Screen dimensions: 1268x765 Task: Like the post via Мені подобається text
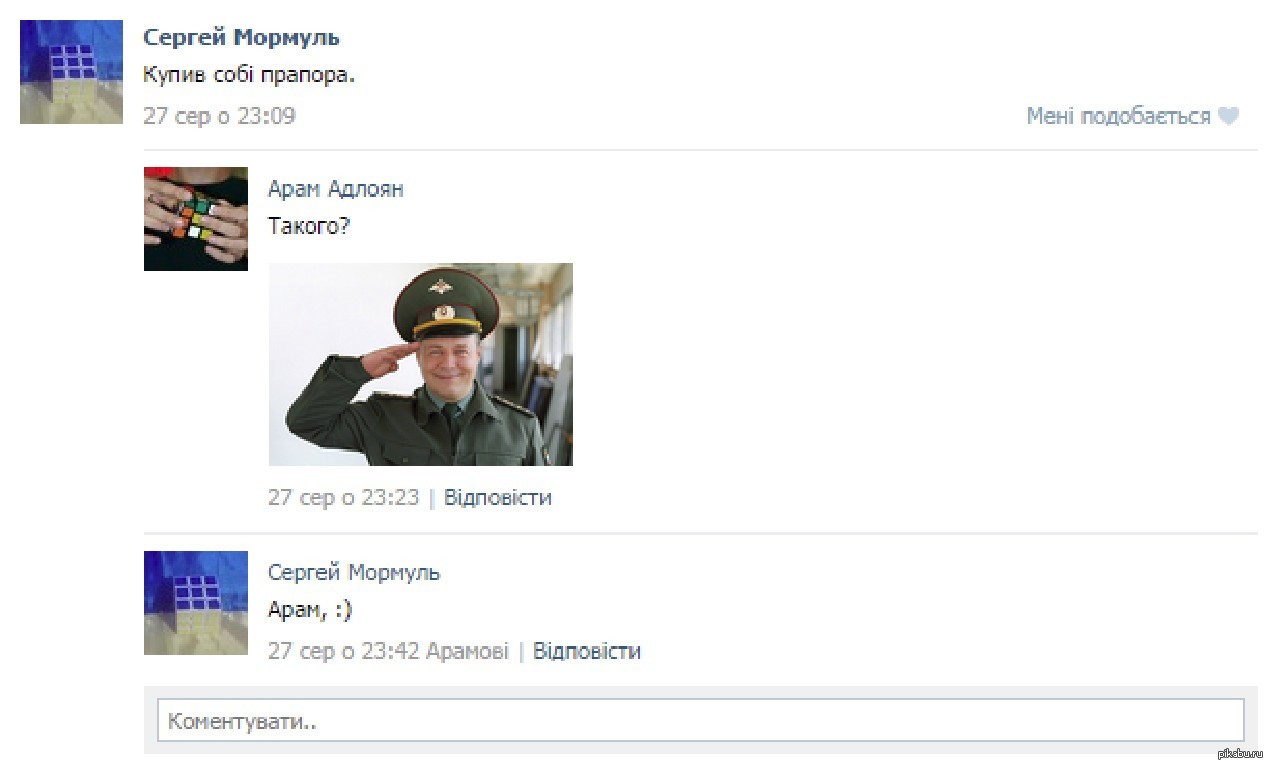[x=1118, y=116]
